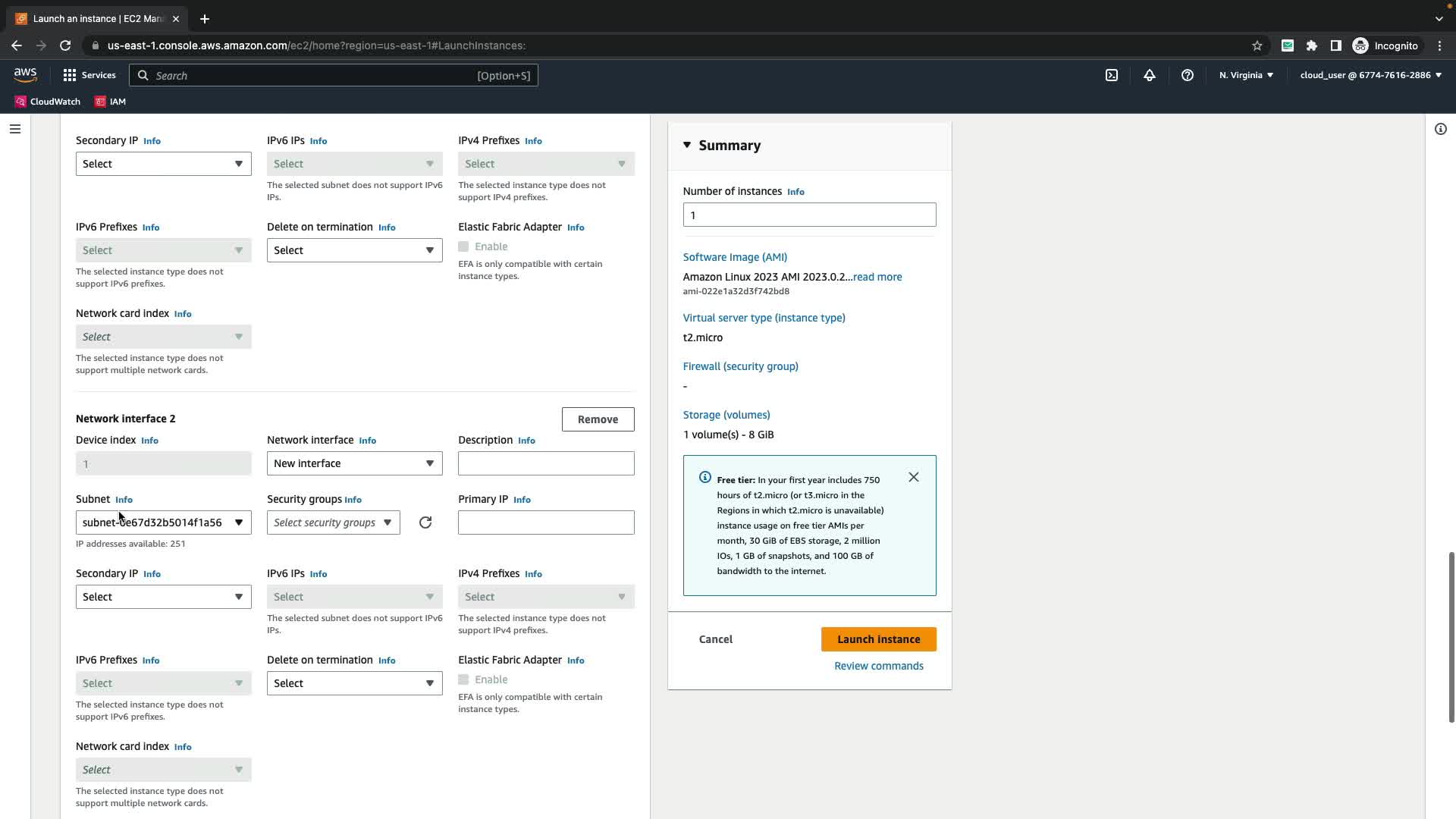Open the side navigation hamburger menu
Image resolution: width=1456 pixels, height=819 pixels.
tap(14, 129)
